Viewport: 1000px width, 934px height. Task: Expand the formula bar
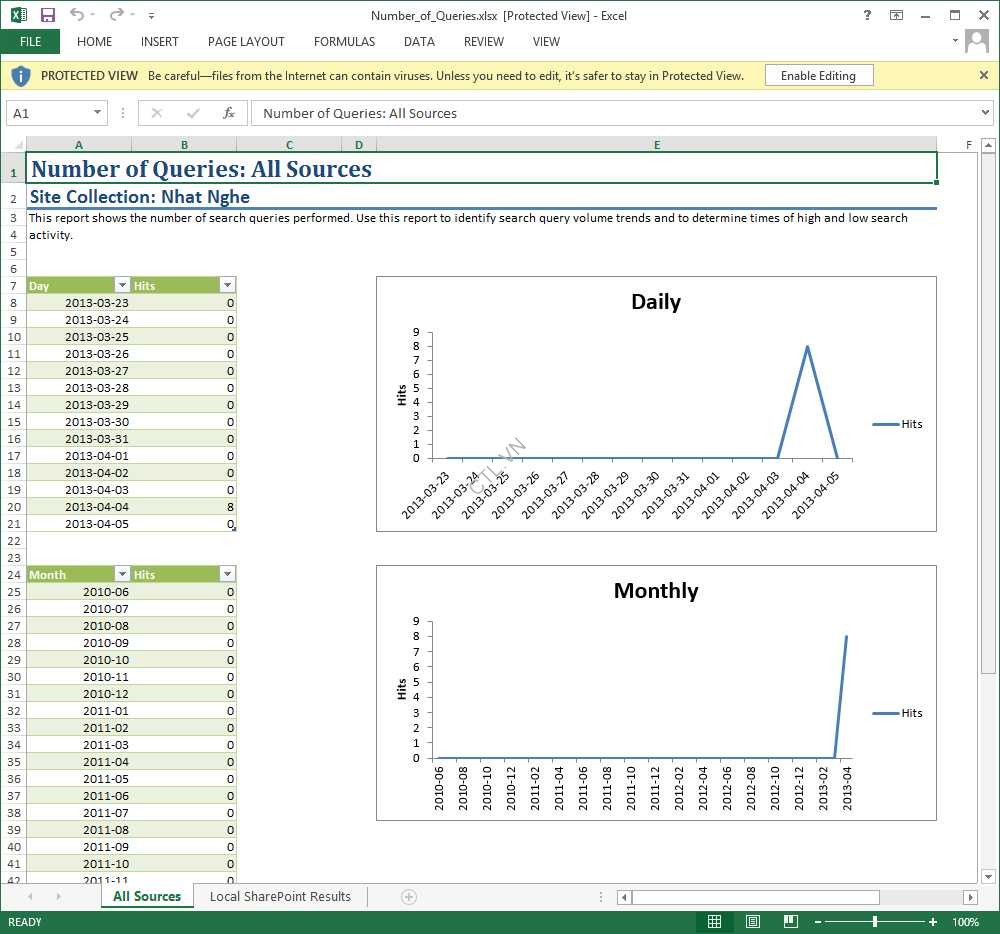tap(985, 113)
